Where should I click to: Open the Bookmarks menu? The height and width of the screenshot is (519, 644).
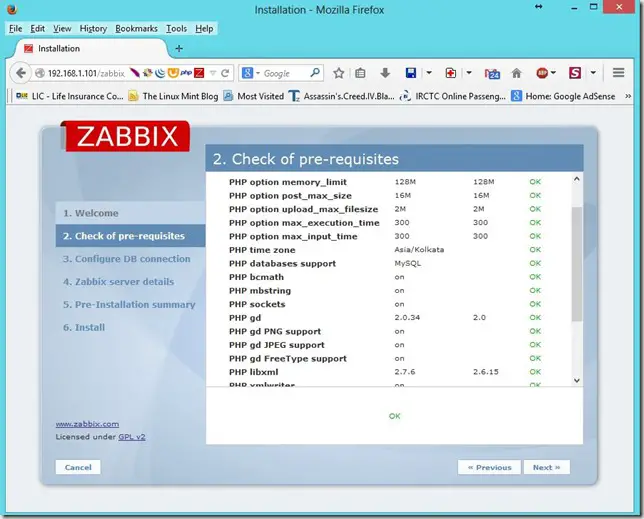(x=136, y=29)
